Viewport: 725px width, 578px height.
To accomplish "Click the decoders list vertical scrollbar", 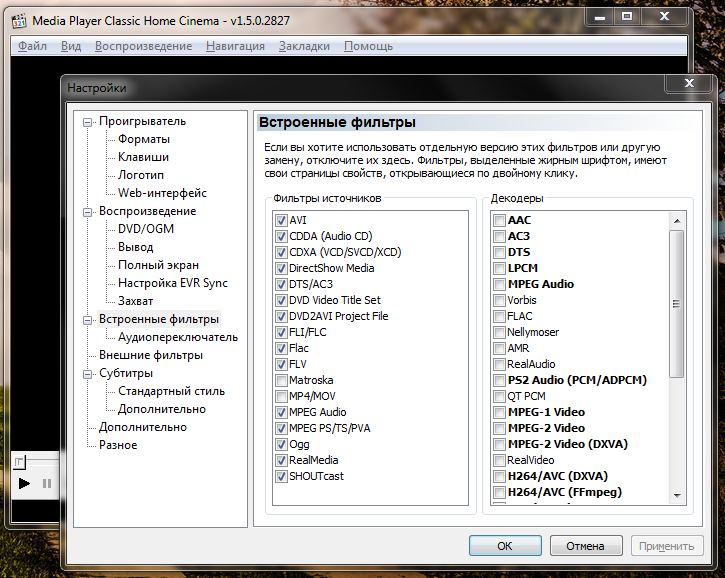I will [x=677, y=300].
